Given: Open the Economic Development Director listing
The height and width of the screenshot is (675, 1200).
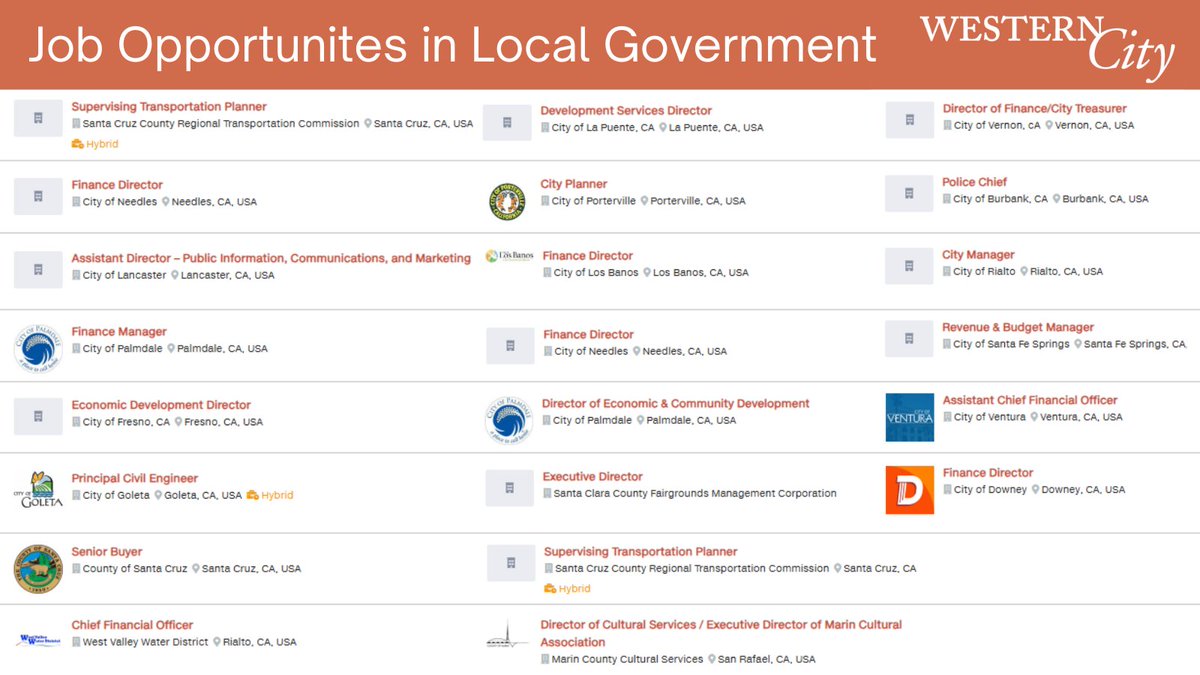Looking at the screenshot, I should [x=161, y=405].
